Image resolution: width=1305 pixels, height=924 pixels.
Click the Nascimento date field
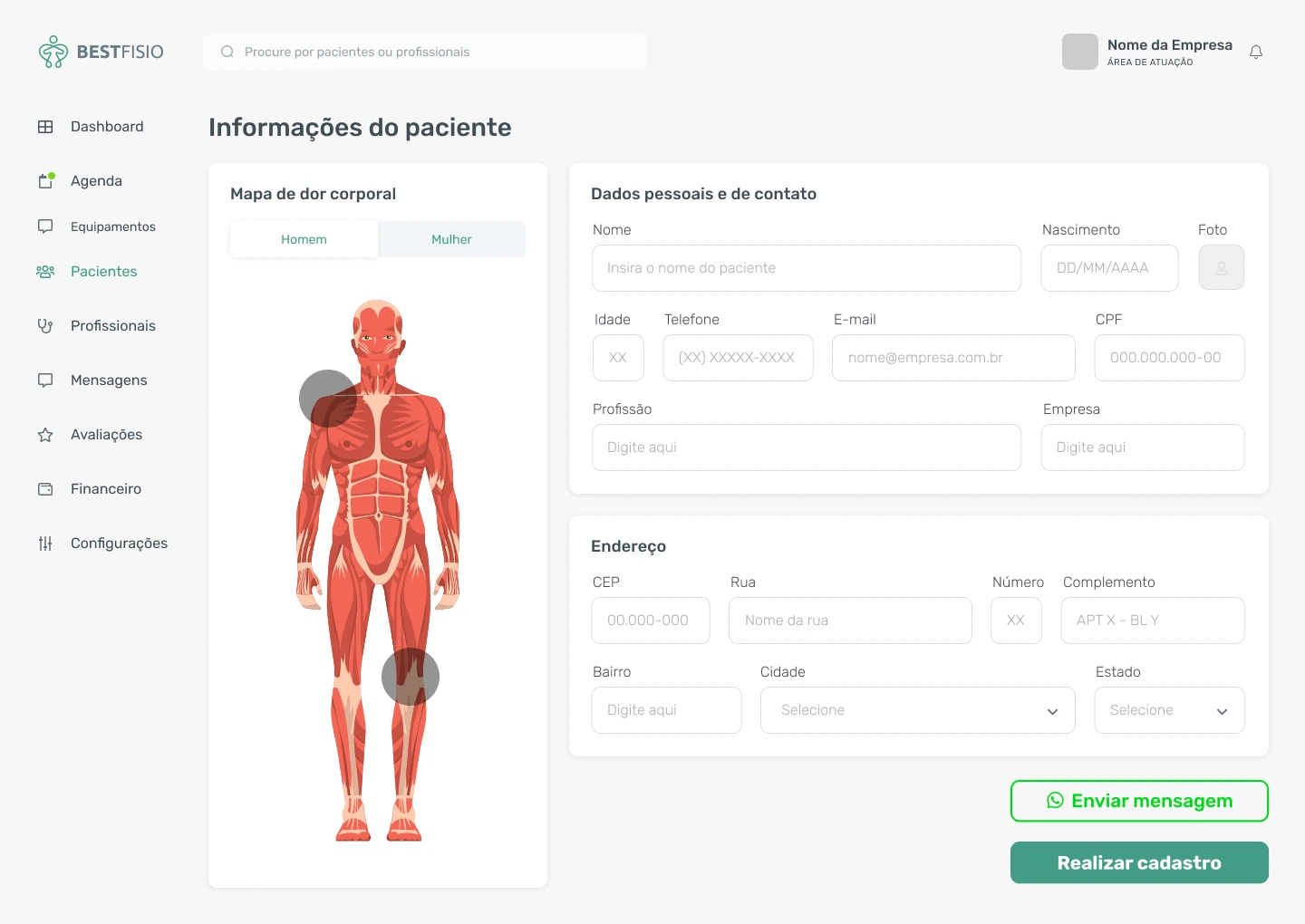coord(1109,268)
